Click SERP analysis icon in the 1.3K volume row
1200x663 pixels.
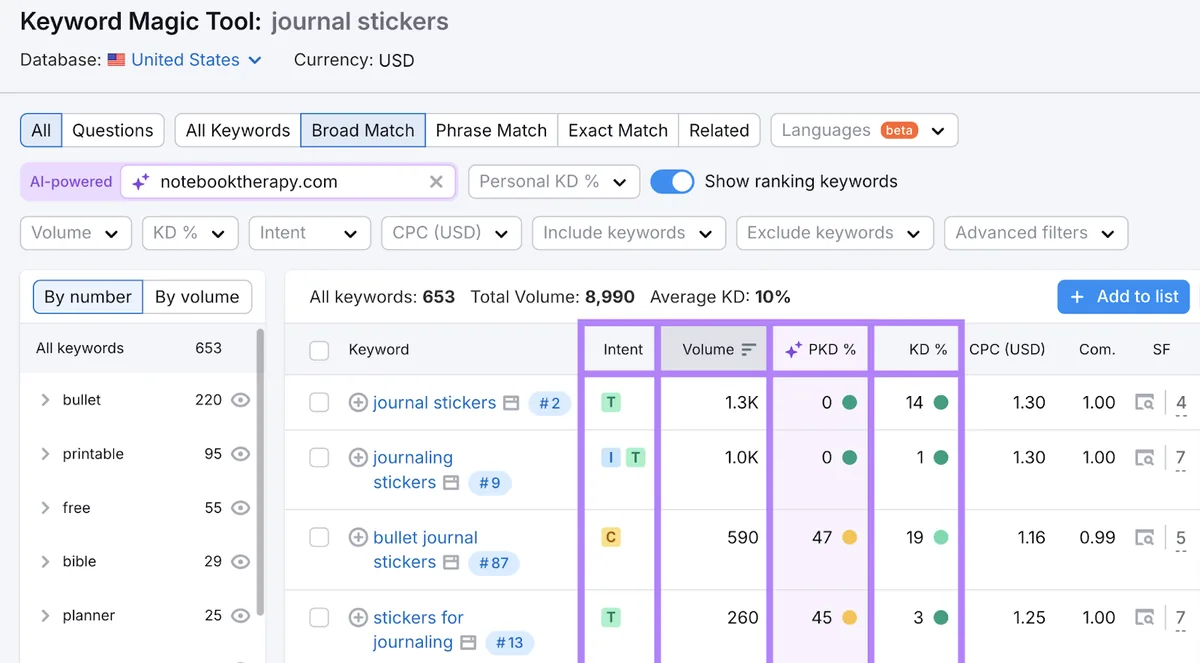[1144, 403]
